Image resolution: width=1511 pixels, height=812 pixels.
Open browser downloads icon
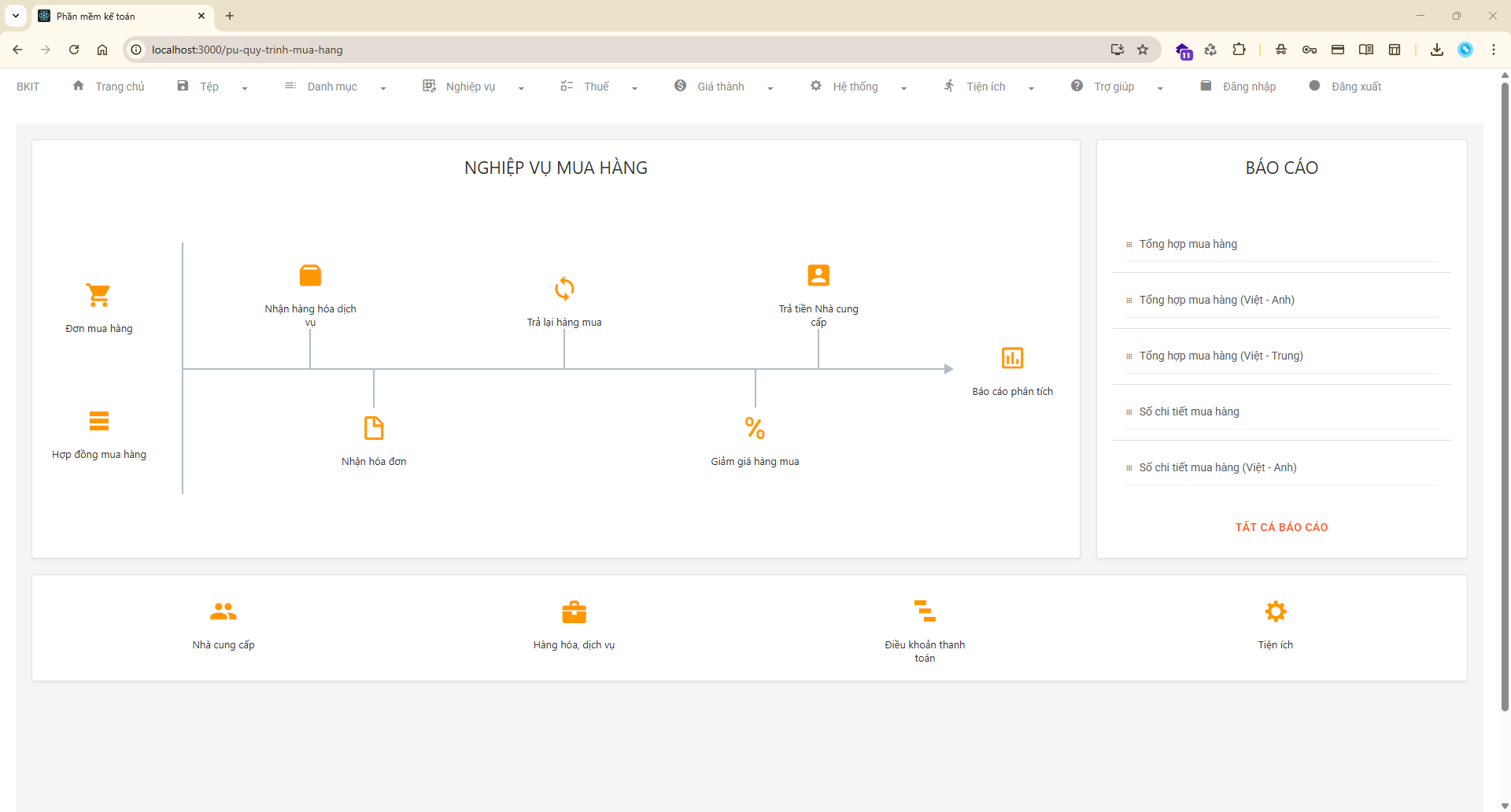coord(1437,50)
